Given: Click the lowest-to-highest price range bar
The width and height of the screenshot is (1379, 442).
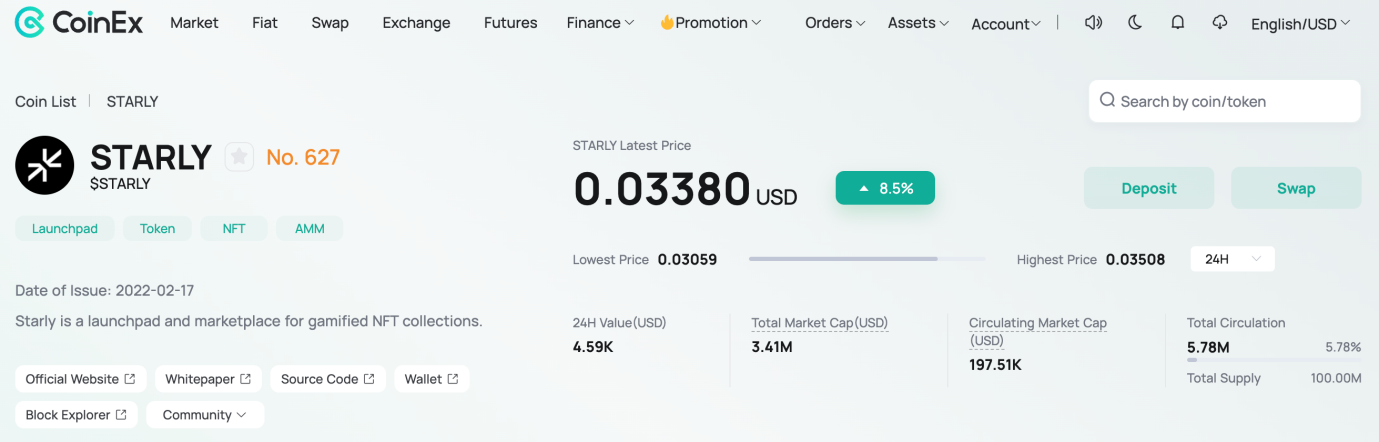Looking at the screenshot, I should 867,259.
